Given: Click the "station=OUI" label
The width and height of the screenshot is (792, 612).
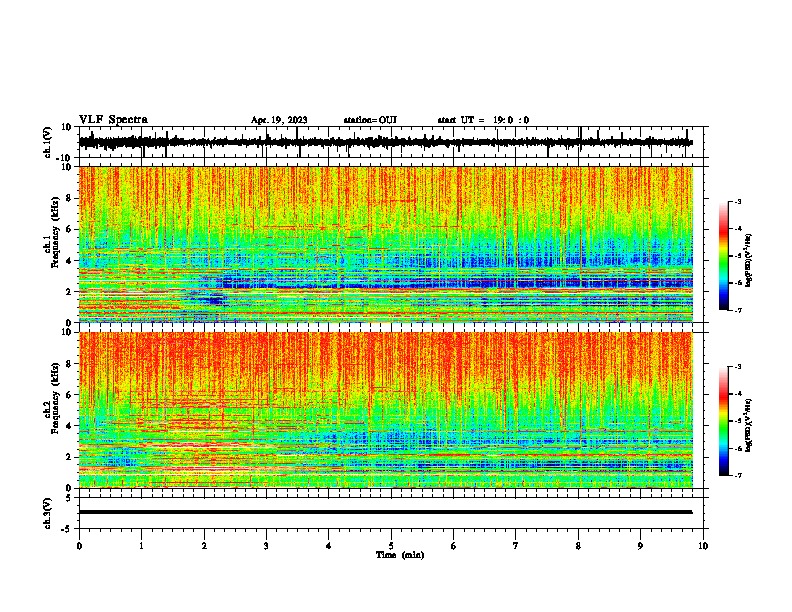Looking at the screenshot, I should 370,120.
